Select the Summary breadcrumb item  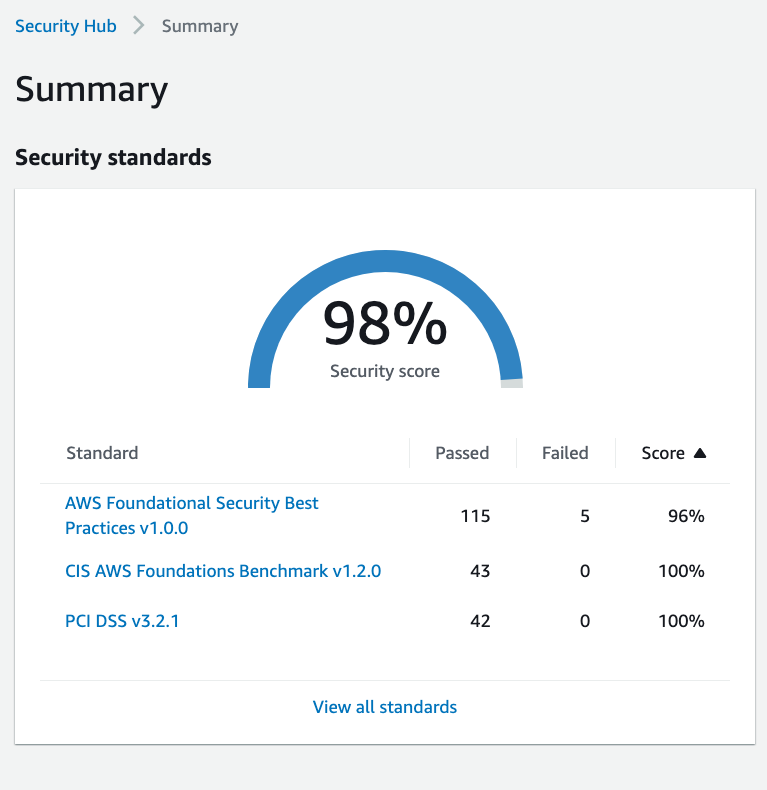coord(200,26)
